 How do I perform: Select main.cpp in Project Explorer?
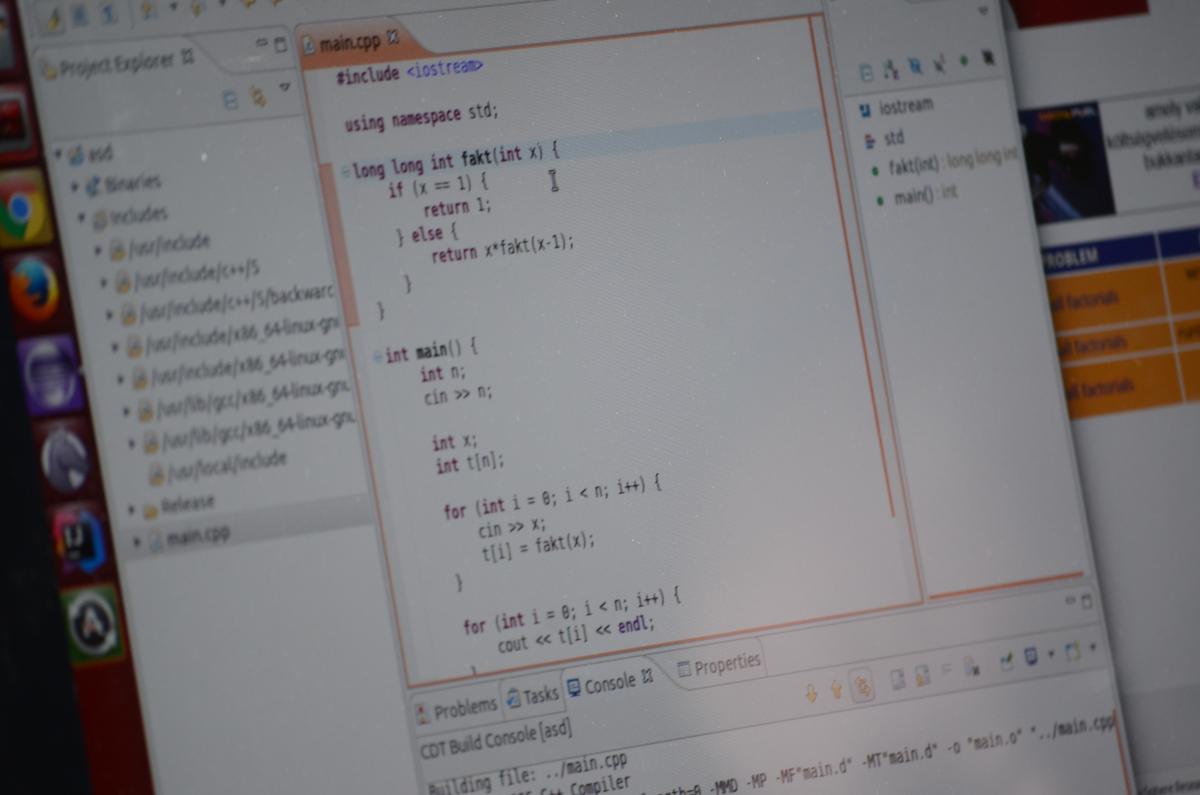point(197,537)
